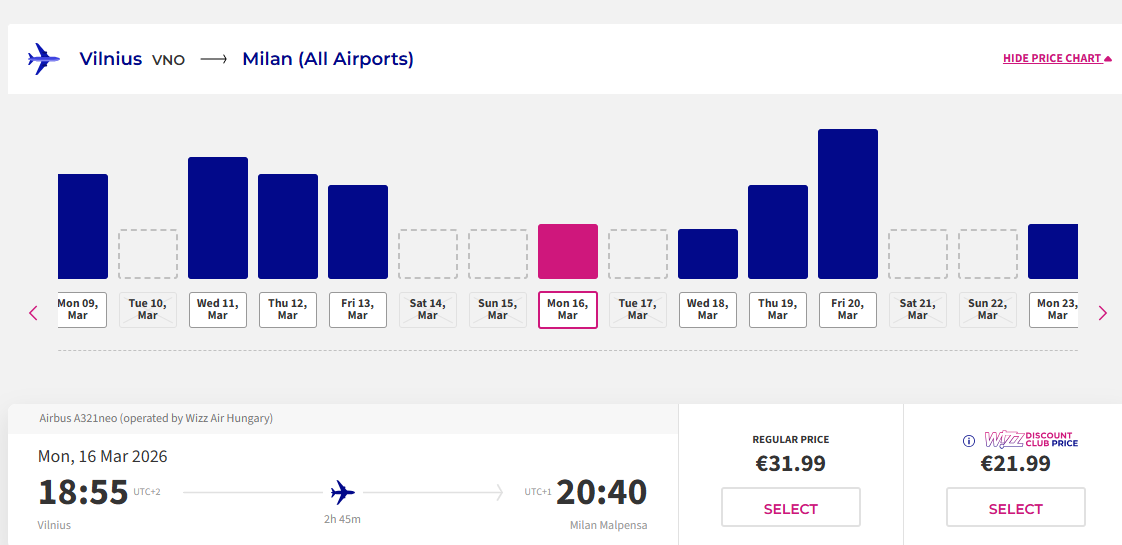
Task: Switch to Wed 18 Mar date
Action: [708, 309]
